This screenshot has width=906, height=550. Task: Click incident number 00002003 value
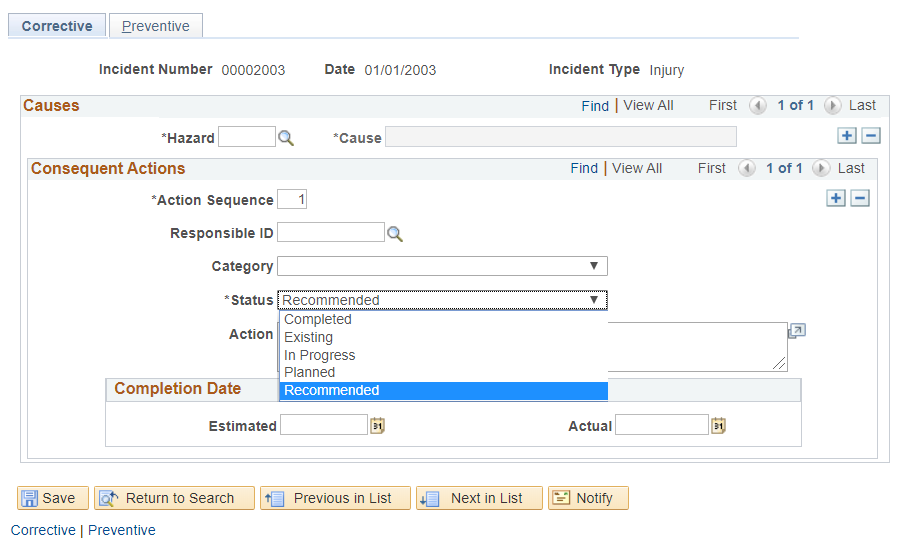coord(253,70)
